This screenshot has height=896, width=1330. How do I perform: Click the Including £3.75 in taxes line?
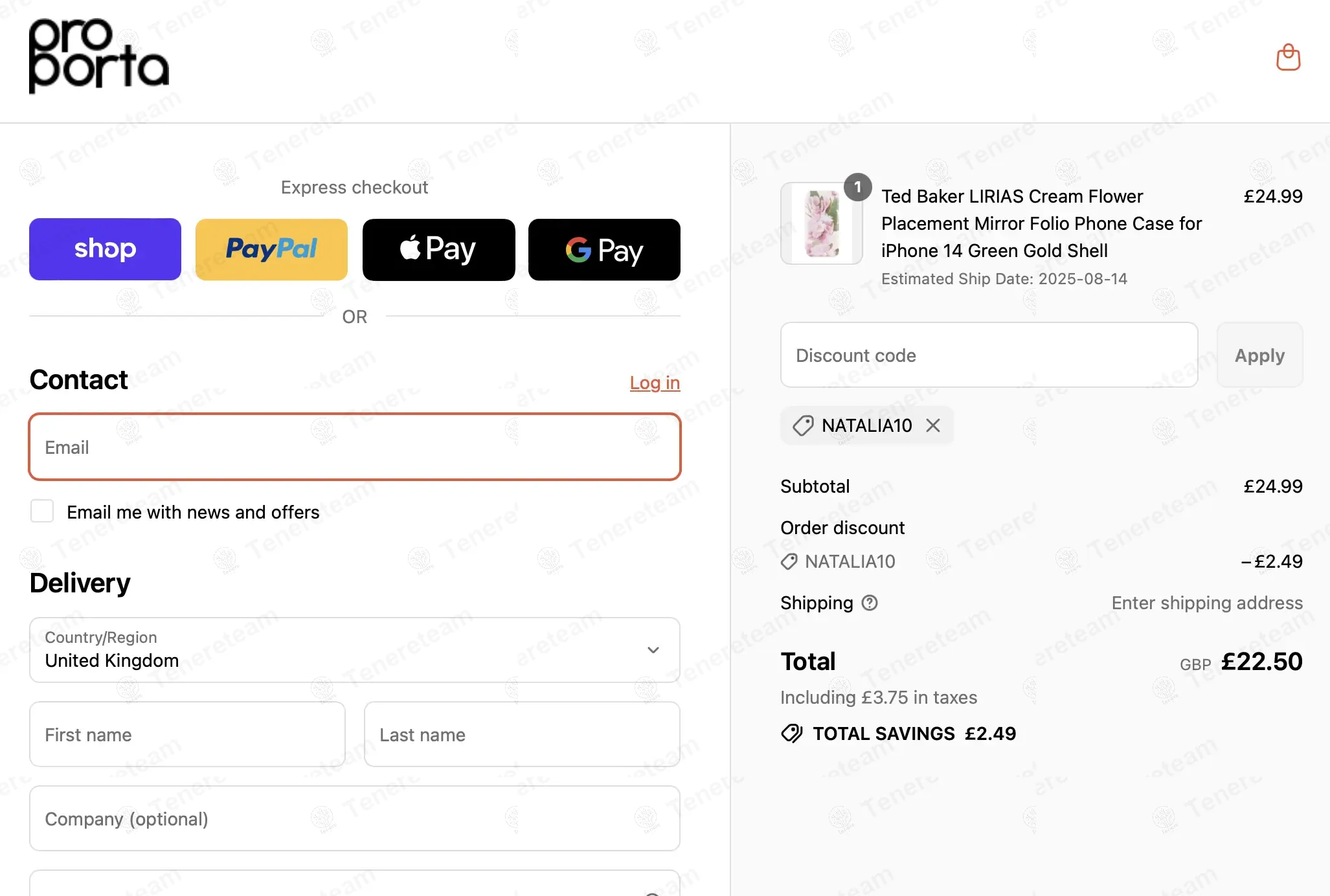pos(878,697)
